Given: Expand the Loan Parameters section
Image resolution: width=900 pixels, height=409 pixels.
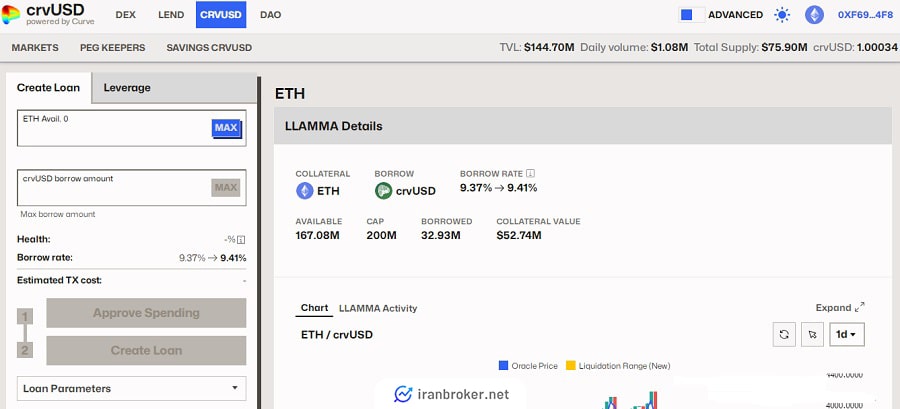Looking at the screenshot, I should 132,388.
